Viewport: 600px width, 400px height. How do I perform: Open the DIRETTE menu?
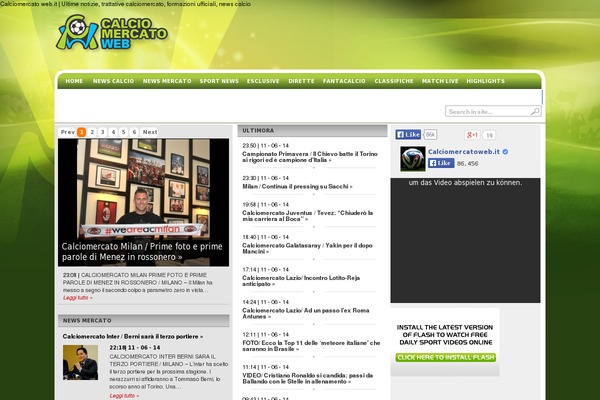click(301, 81)
